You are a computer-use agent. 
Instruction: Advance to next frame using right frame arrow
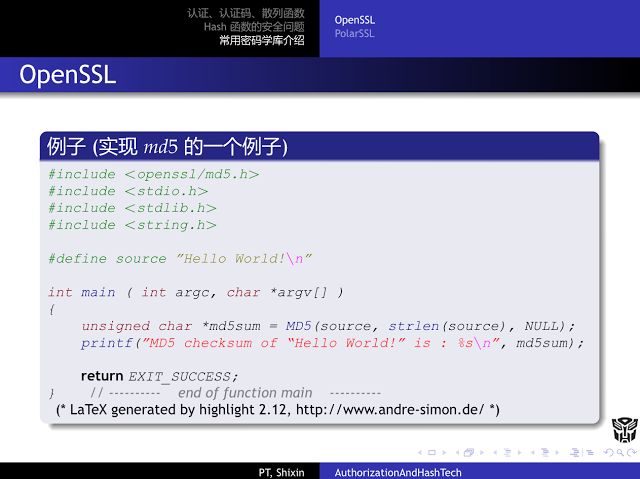click(x=482, y=452)
